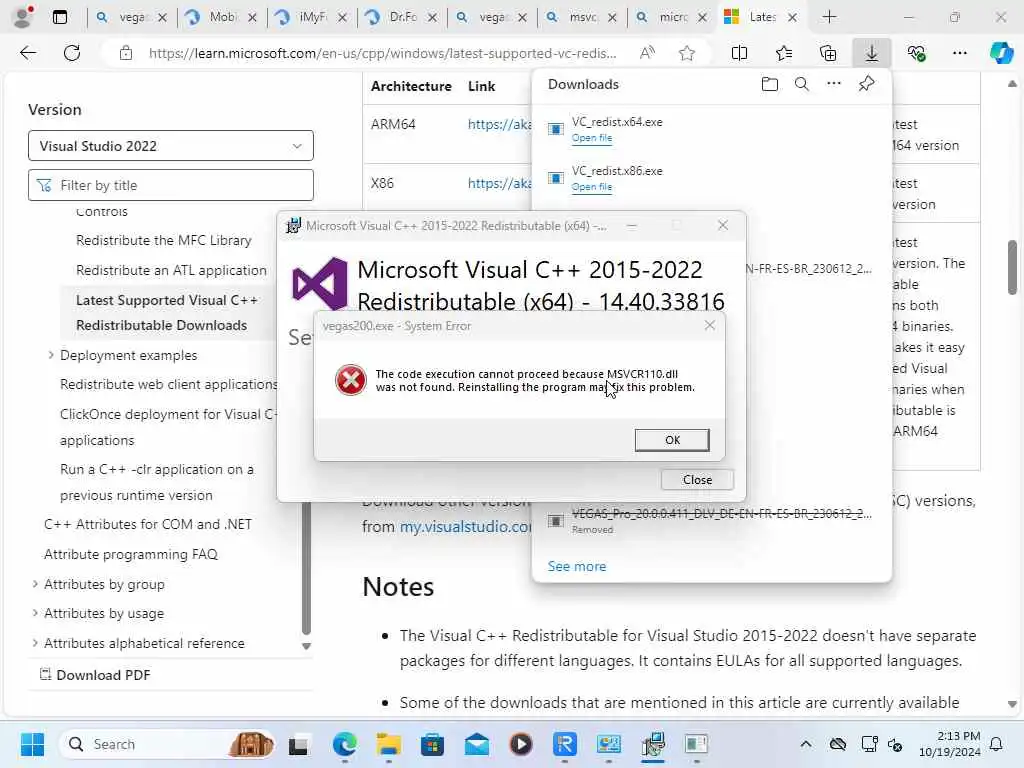
Task: Open Attribute programming FAQ
Action: click(x=131, y=554)
